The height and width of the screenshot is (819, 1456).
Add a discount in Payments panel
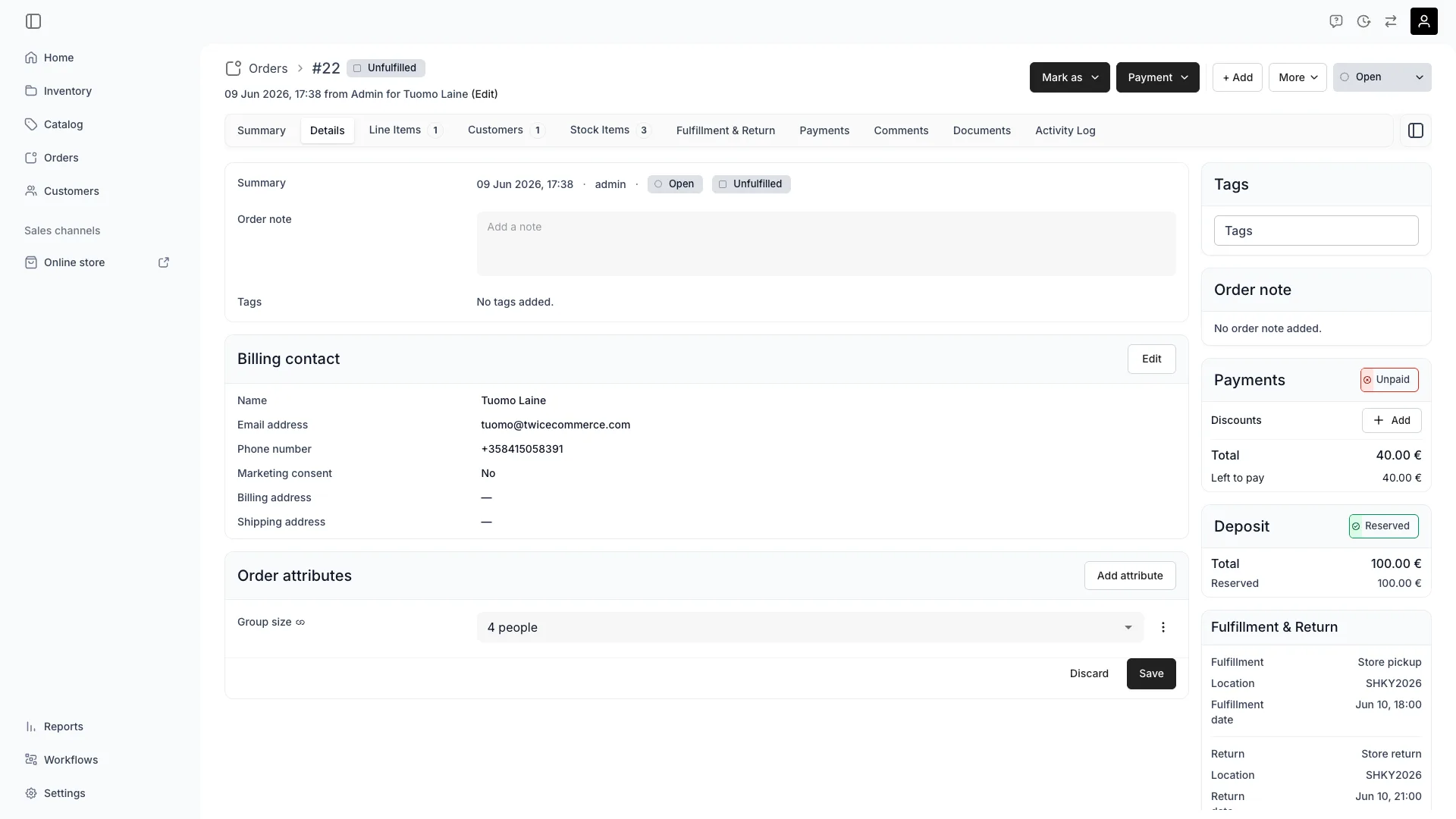[1392, 420]
